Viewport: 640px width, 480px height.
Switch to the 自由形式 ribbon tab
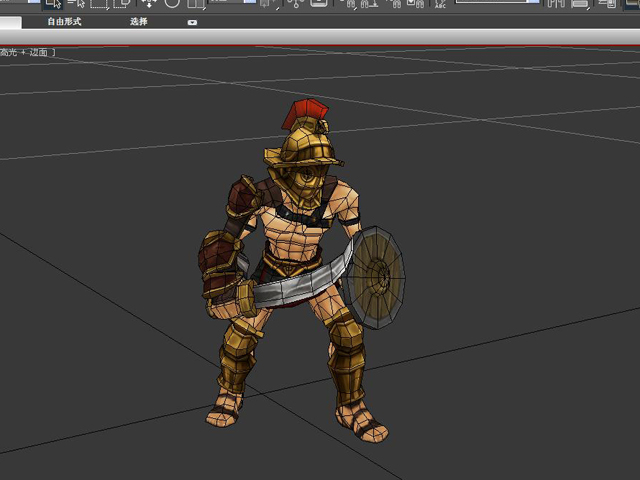(64, 22)
